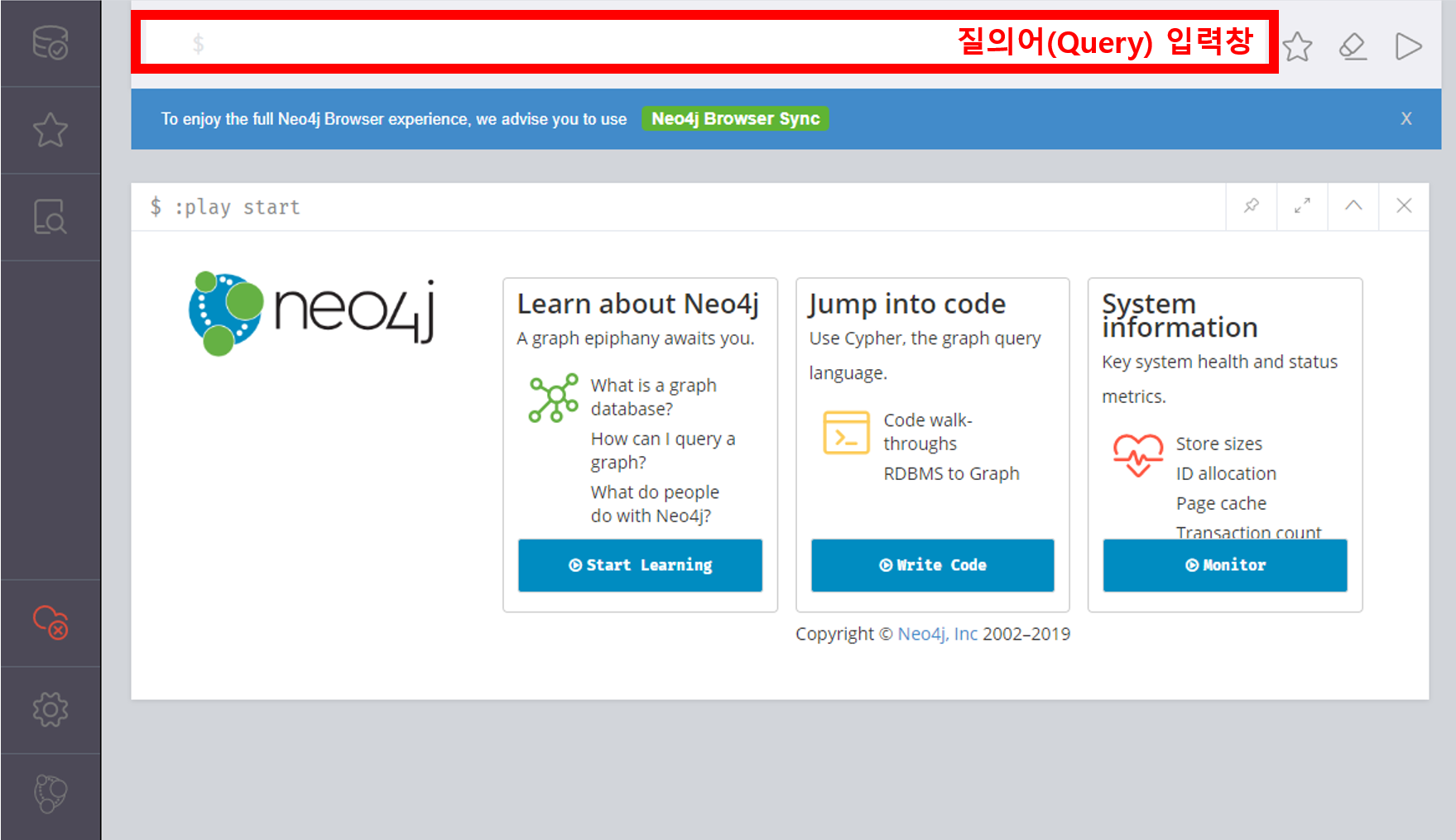Click the code terminal icon in Jump card

click(x=846, y=433)
